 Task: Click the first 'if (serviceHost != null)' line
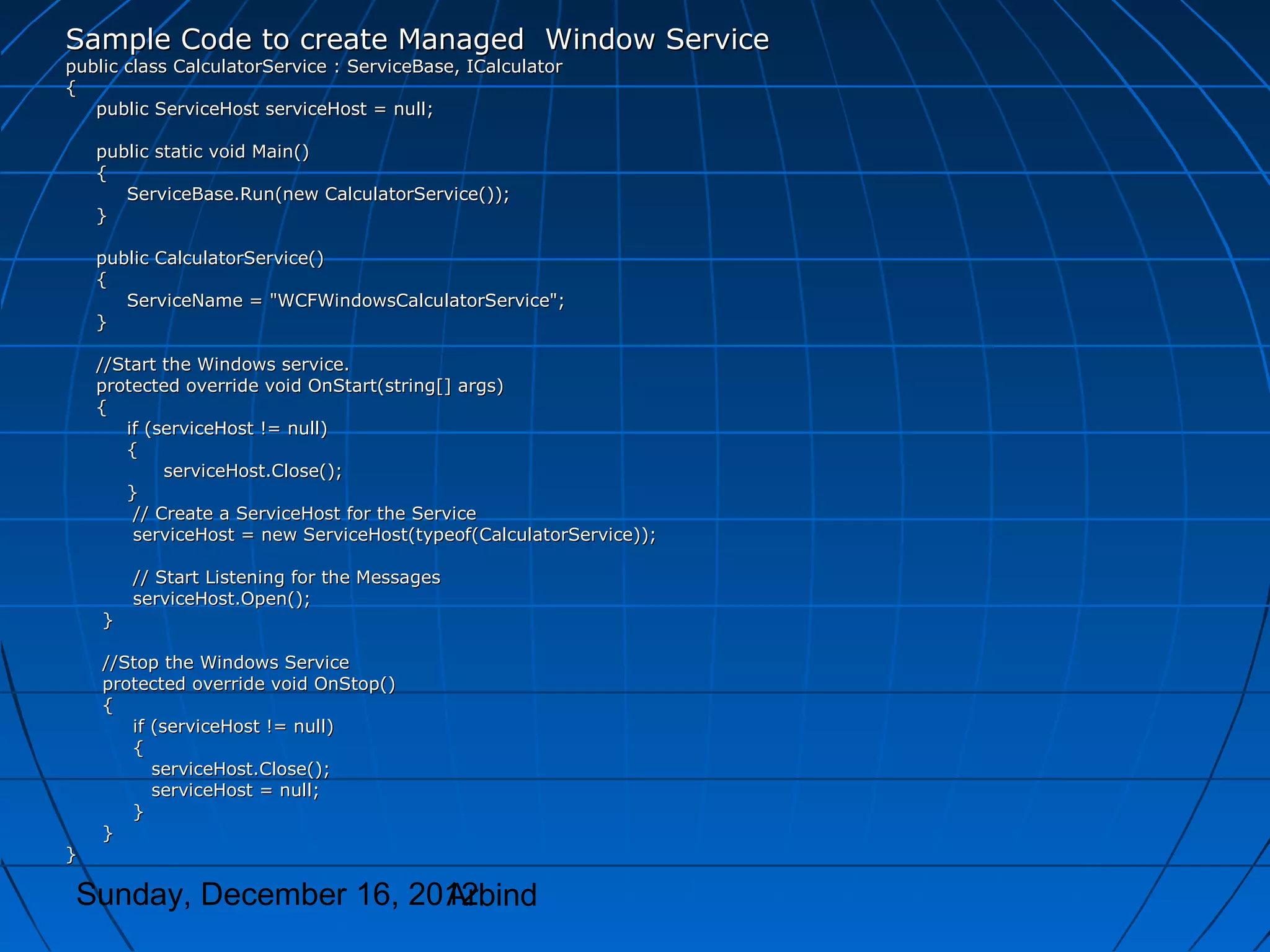pos(227,429)
